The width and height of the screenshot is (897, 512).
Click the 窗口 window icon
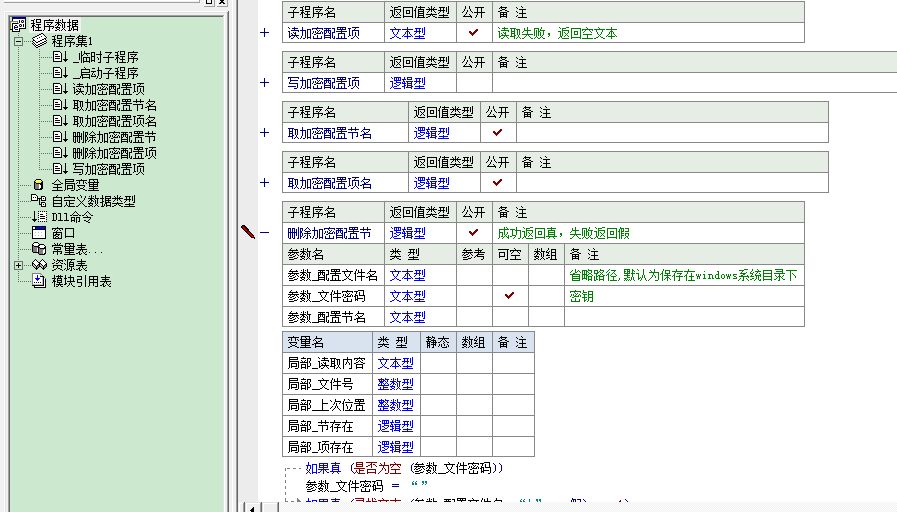(39, 232)
